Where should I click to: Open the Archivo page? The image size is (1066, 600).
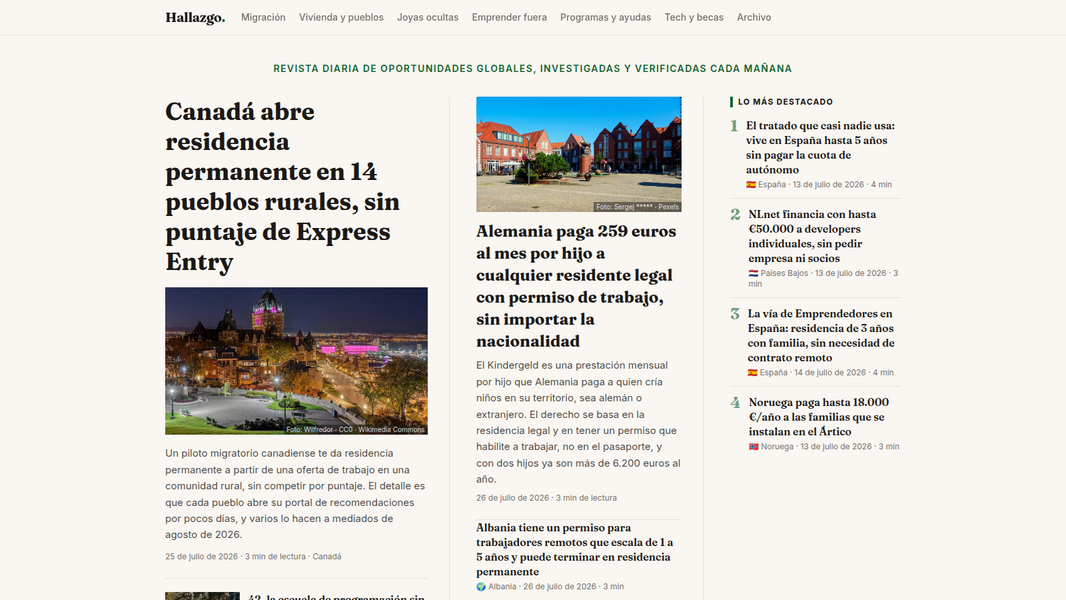(x=754, y=18)
